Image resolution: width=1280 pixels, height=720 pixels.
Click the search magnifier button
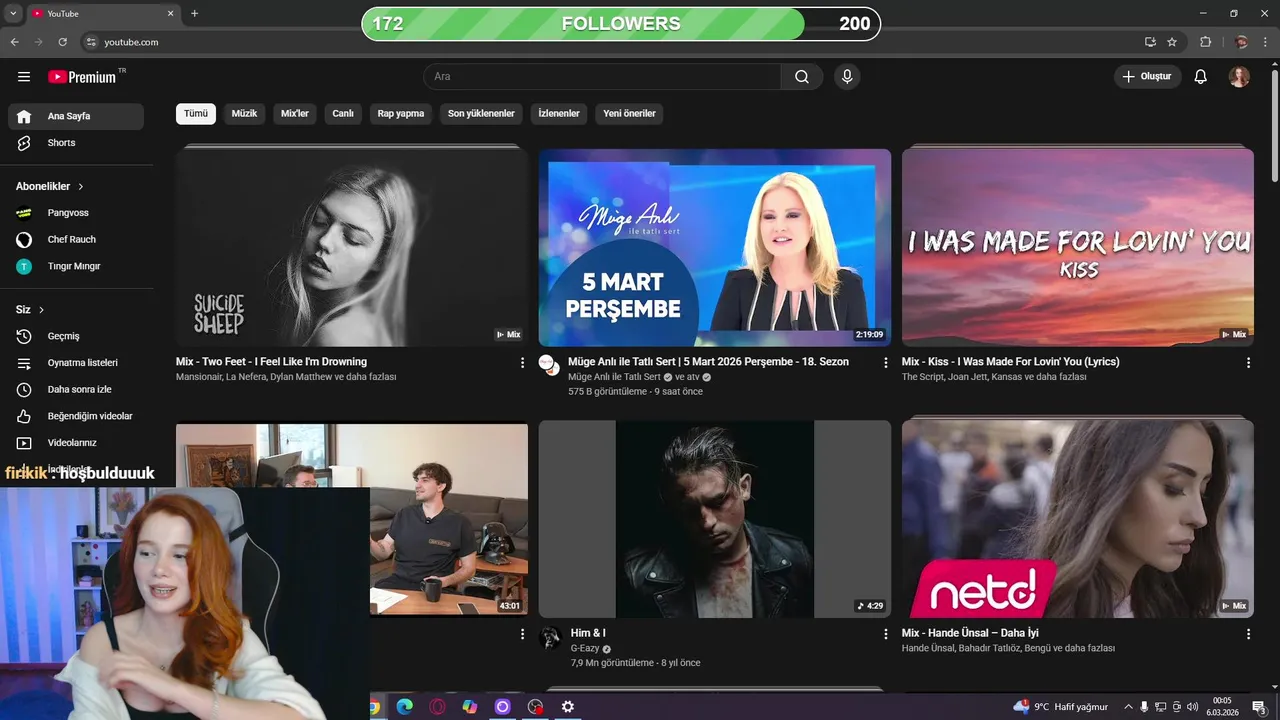(802, 77)
